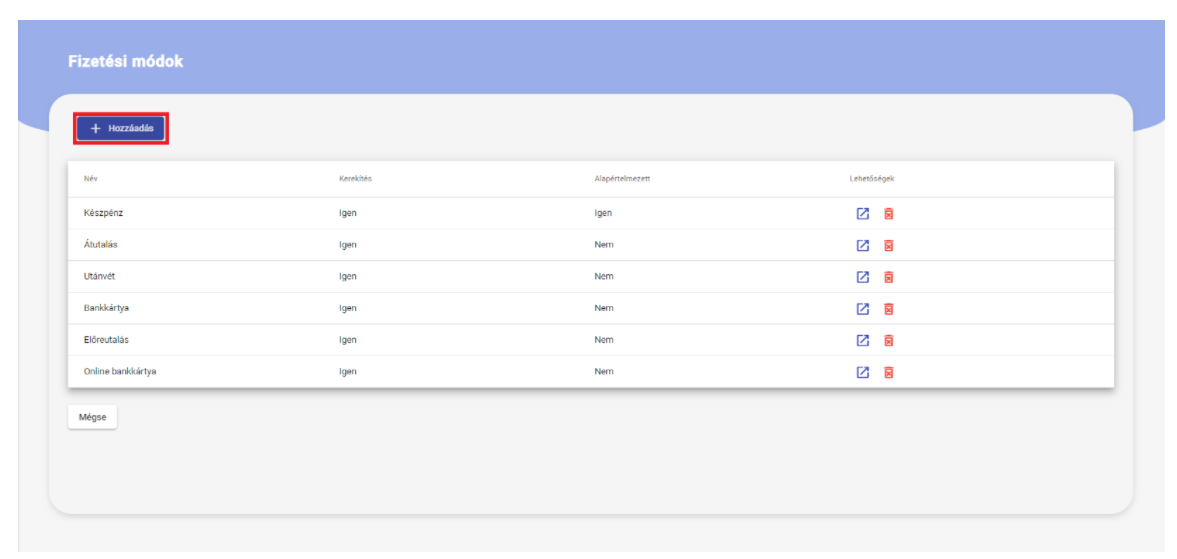The width and height of the screenshot is (1177, 559).
Task: Open edit icon for Átutalás row
Action: point(862,245)
